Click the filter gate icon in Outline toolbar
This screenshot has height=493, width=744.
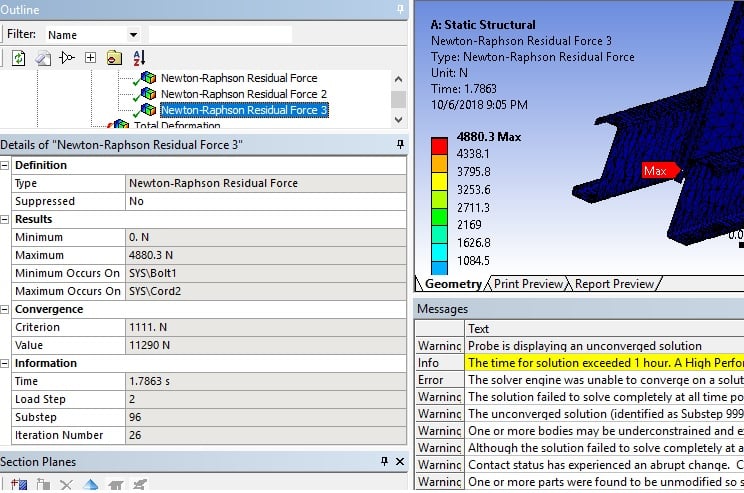[67, 58]
